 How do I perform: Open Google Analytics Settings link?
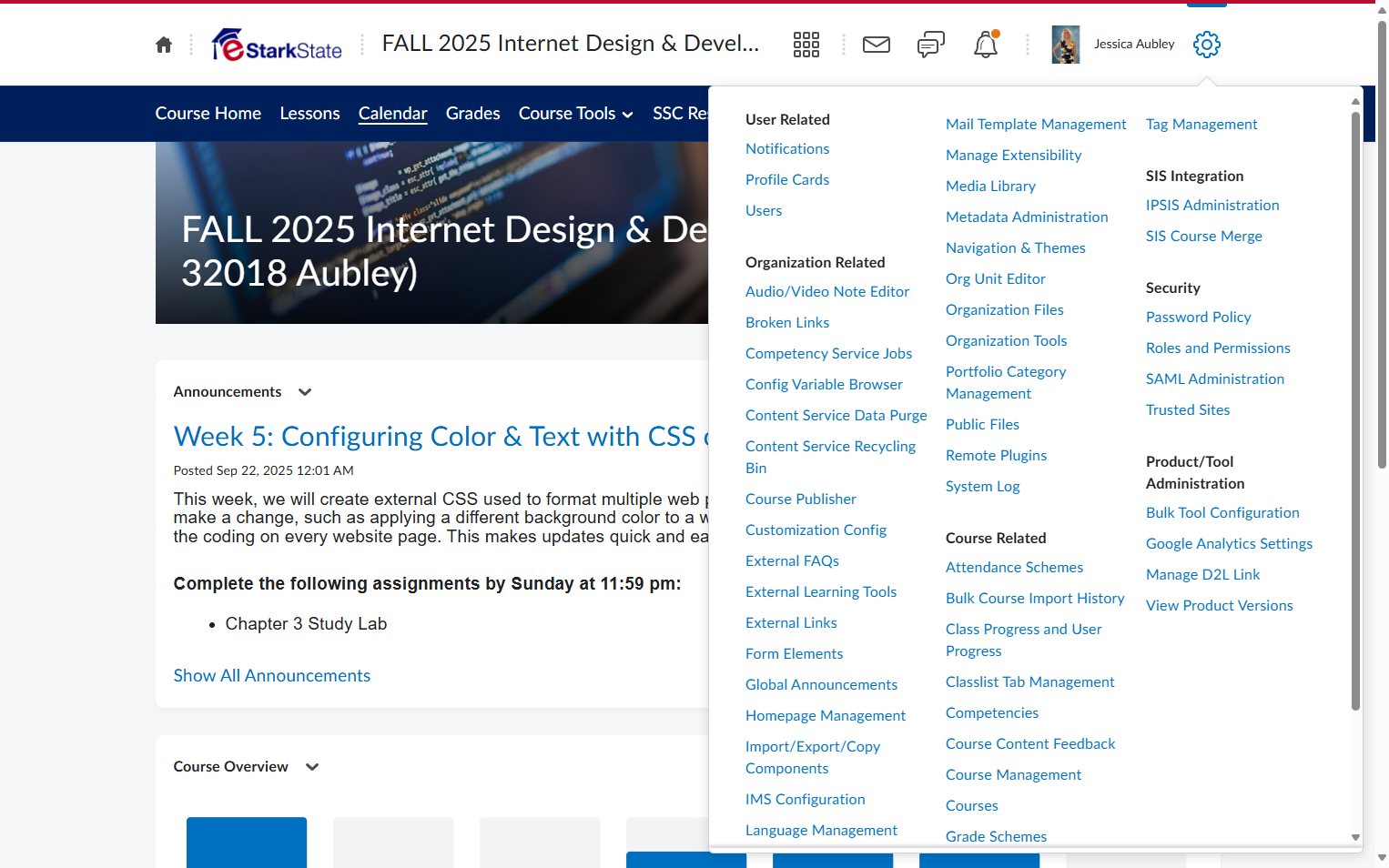(1229, 544)
